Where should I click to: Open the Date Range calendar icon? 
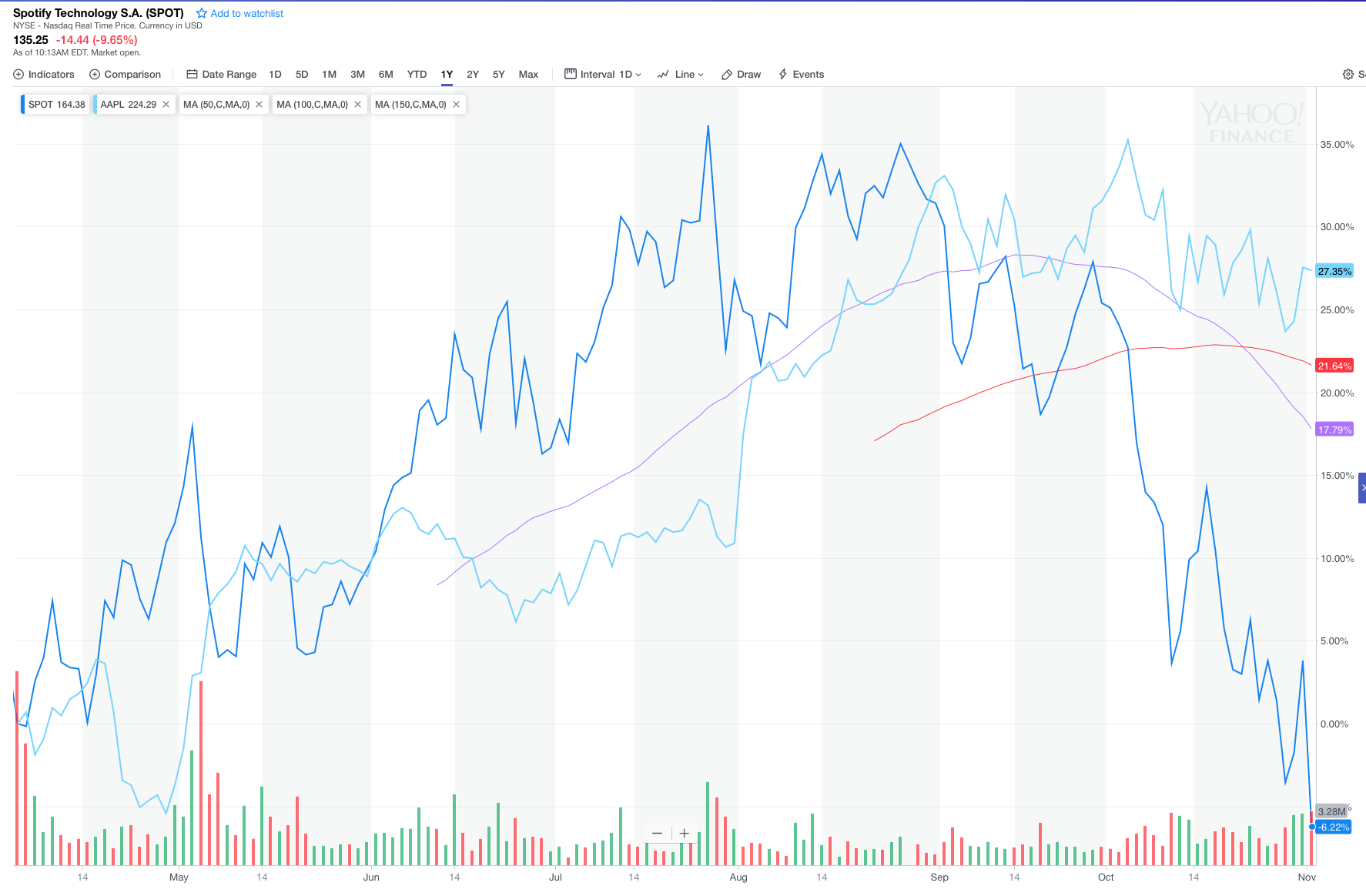pyautogui.click(x=191, y=74)
